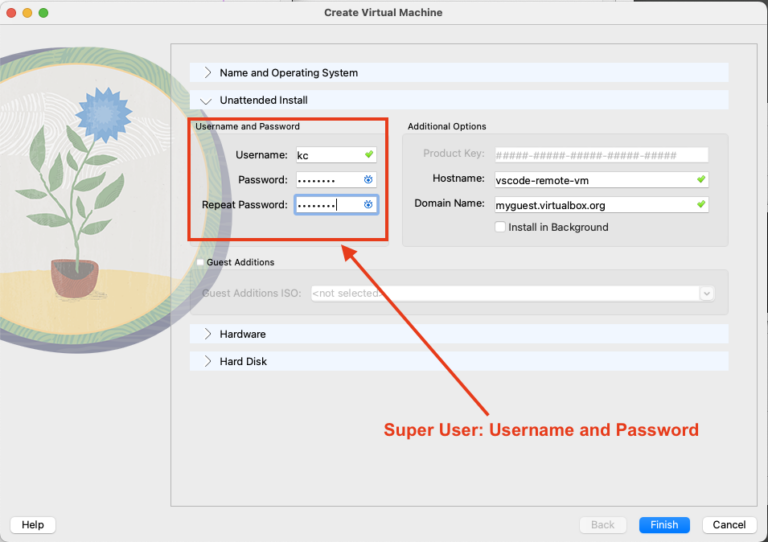Open the Guest Additions ISO dropdown

point(707,293)
